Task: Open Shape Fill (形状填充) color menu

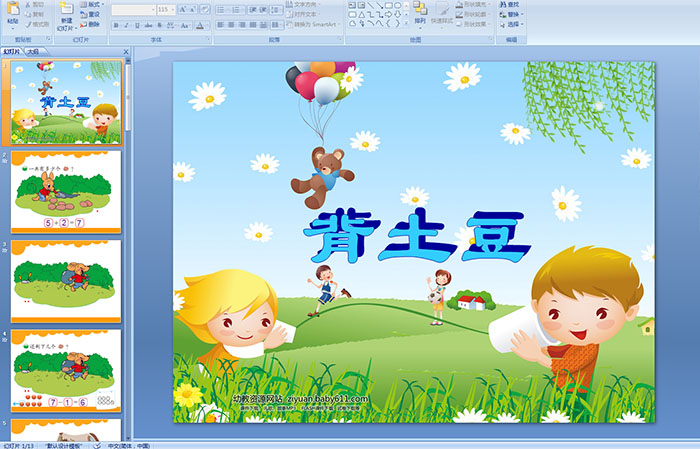Action: [473, 4]
